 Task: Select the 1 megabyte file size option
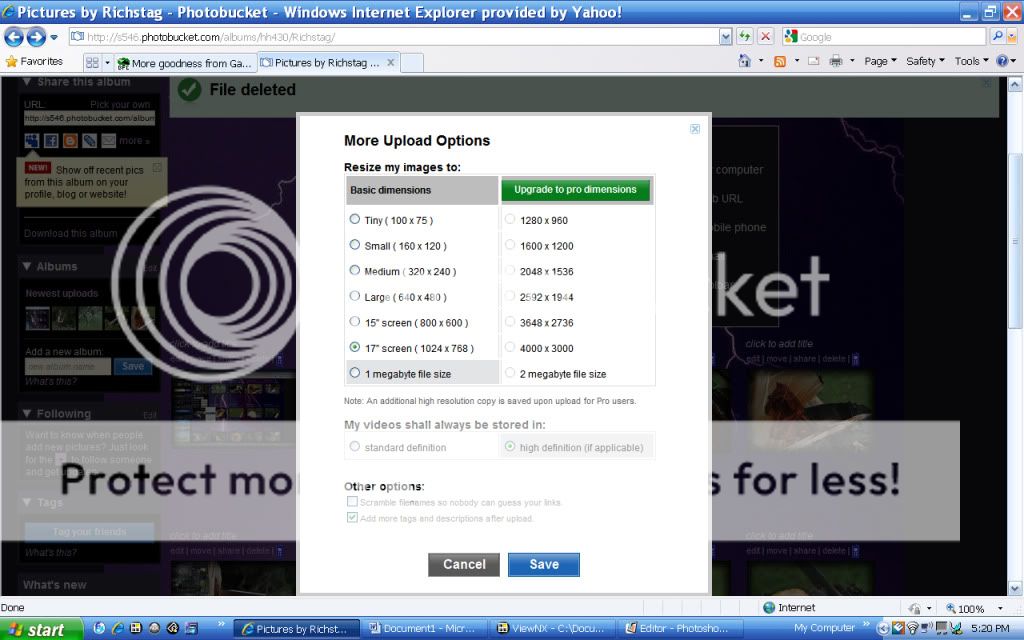coord(355,373)
